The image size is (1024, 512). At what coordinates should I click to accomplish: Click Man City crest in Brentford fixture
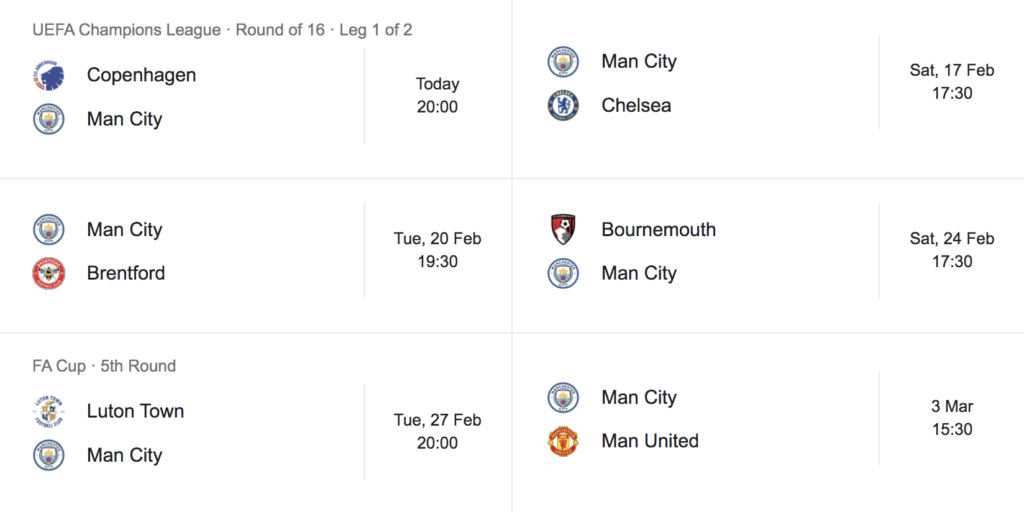[x=48, y=229]
